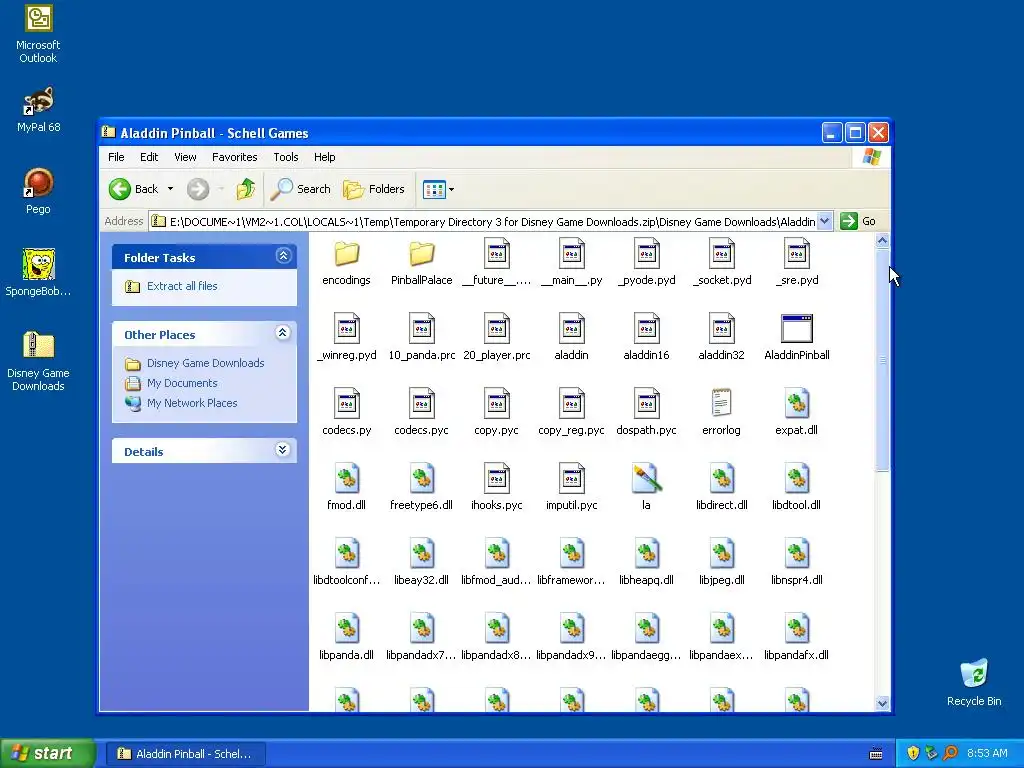Open My Documents link

(182, 383)
